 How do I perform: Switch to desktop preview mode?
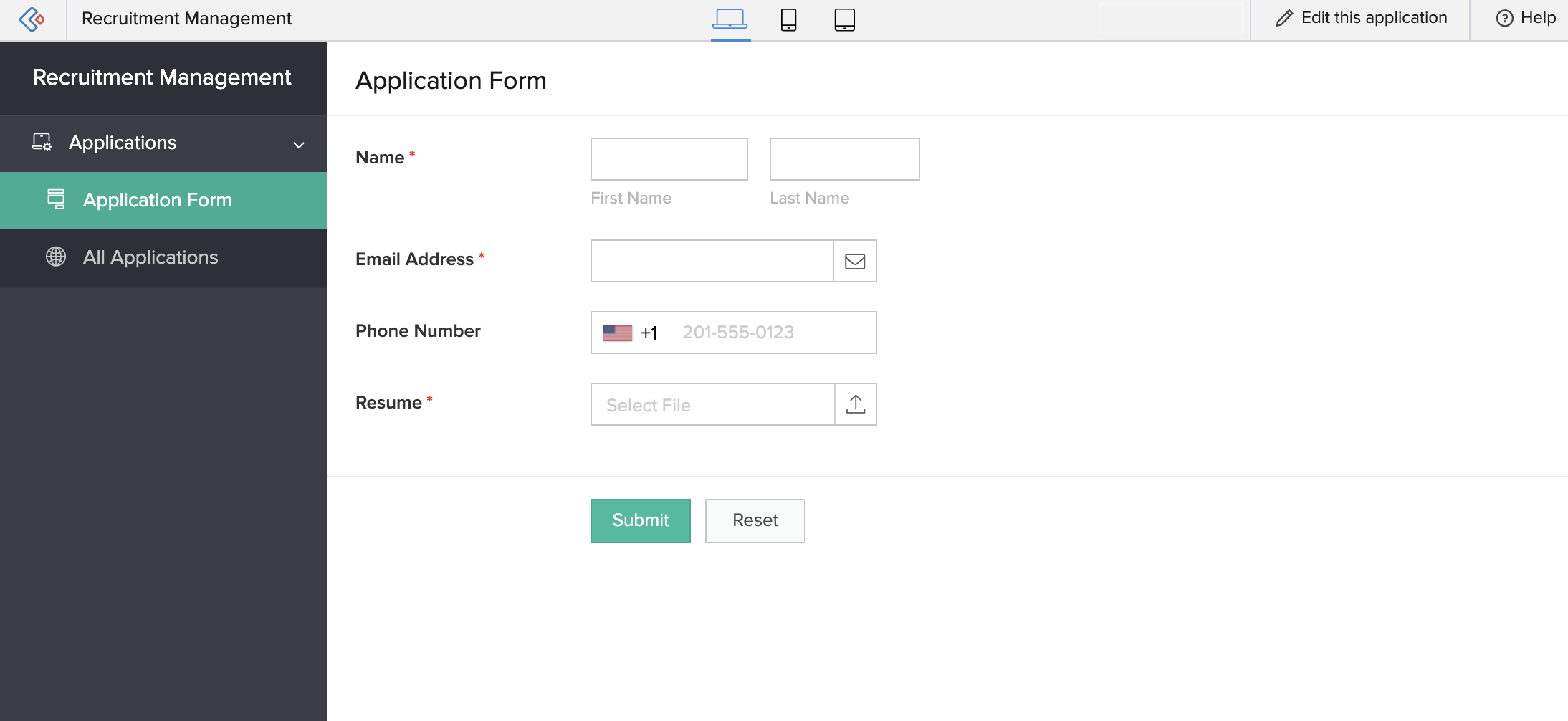point(730,19)
